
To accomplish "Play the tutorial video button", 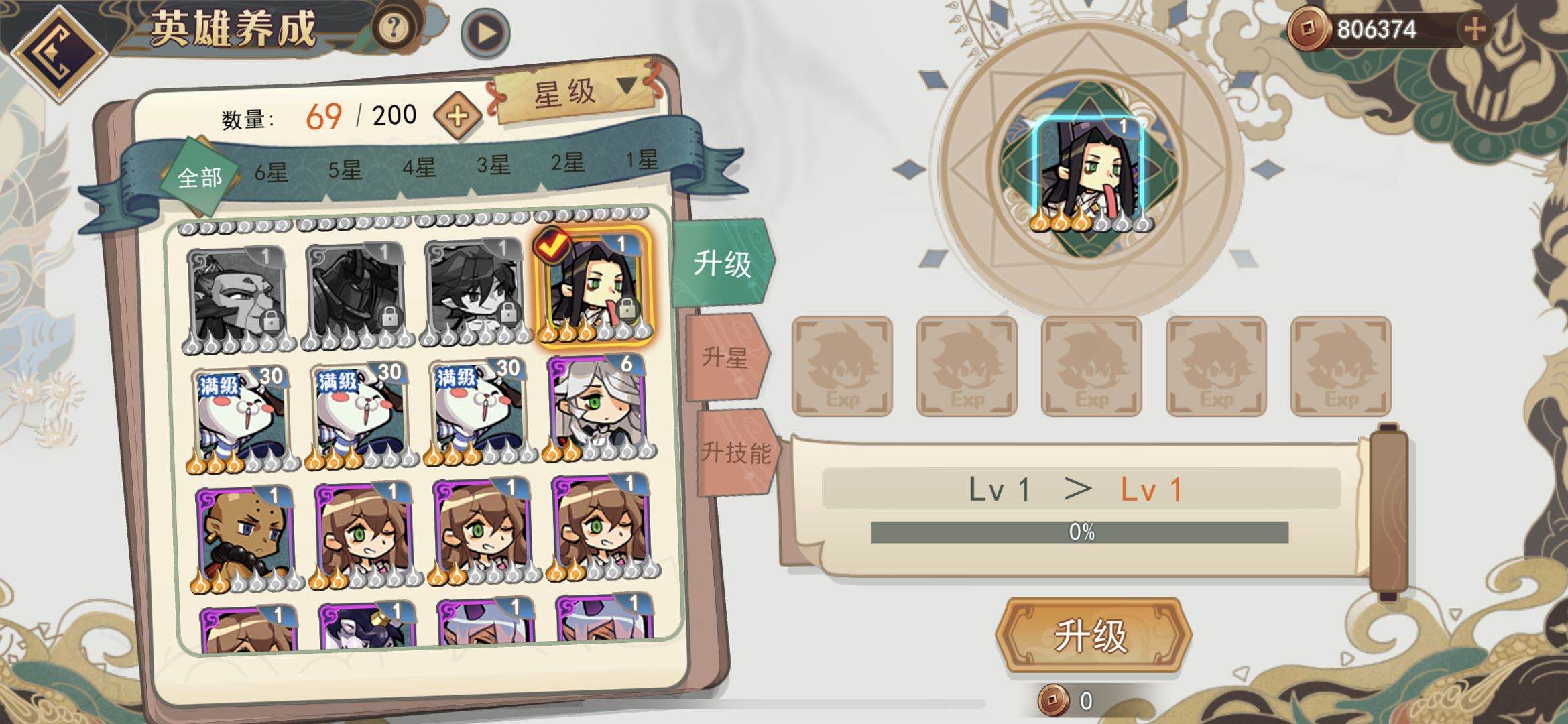I will [485, 32].
